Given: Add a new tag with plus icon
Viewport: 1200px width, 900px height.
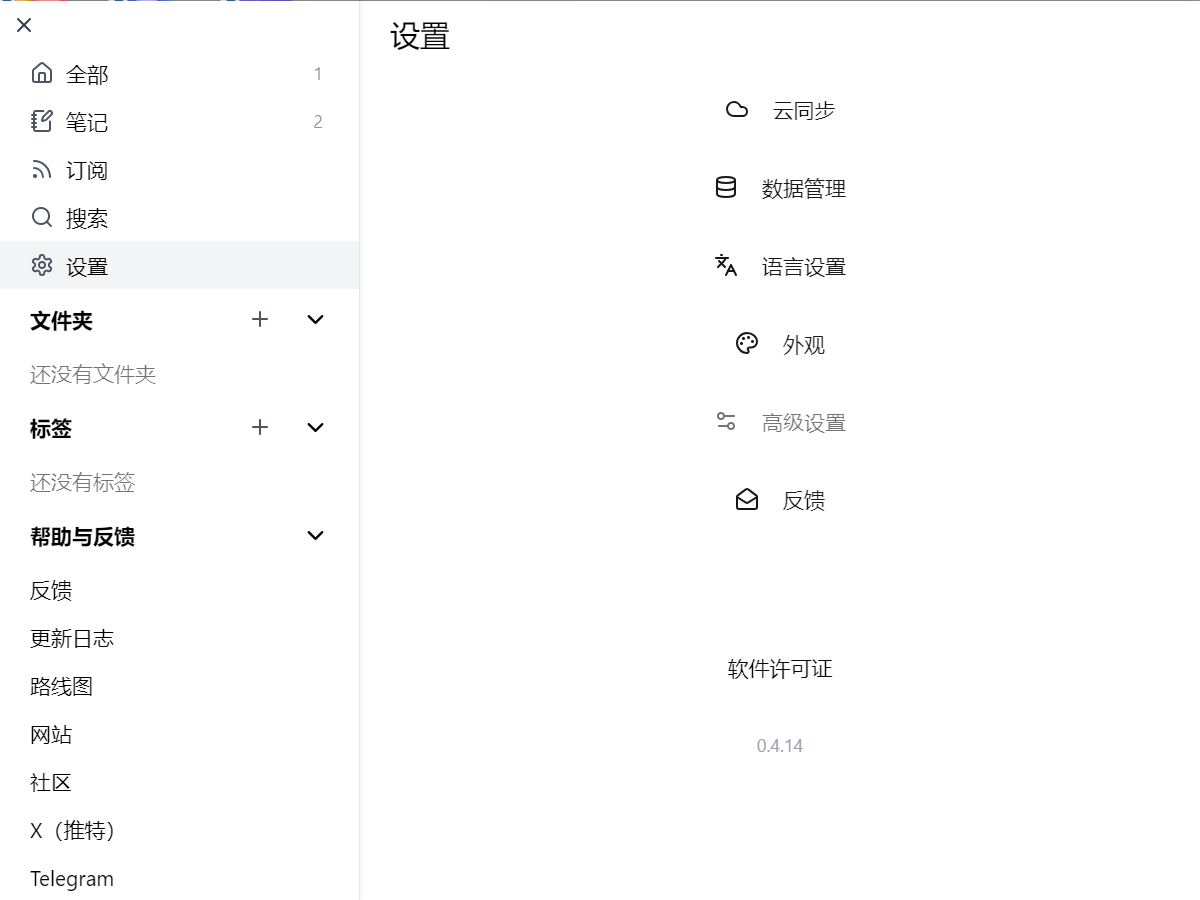Looking at the screenshot, I should [260, 428].
